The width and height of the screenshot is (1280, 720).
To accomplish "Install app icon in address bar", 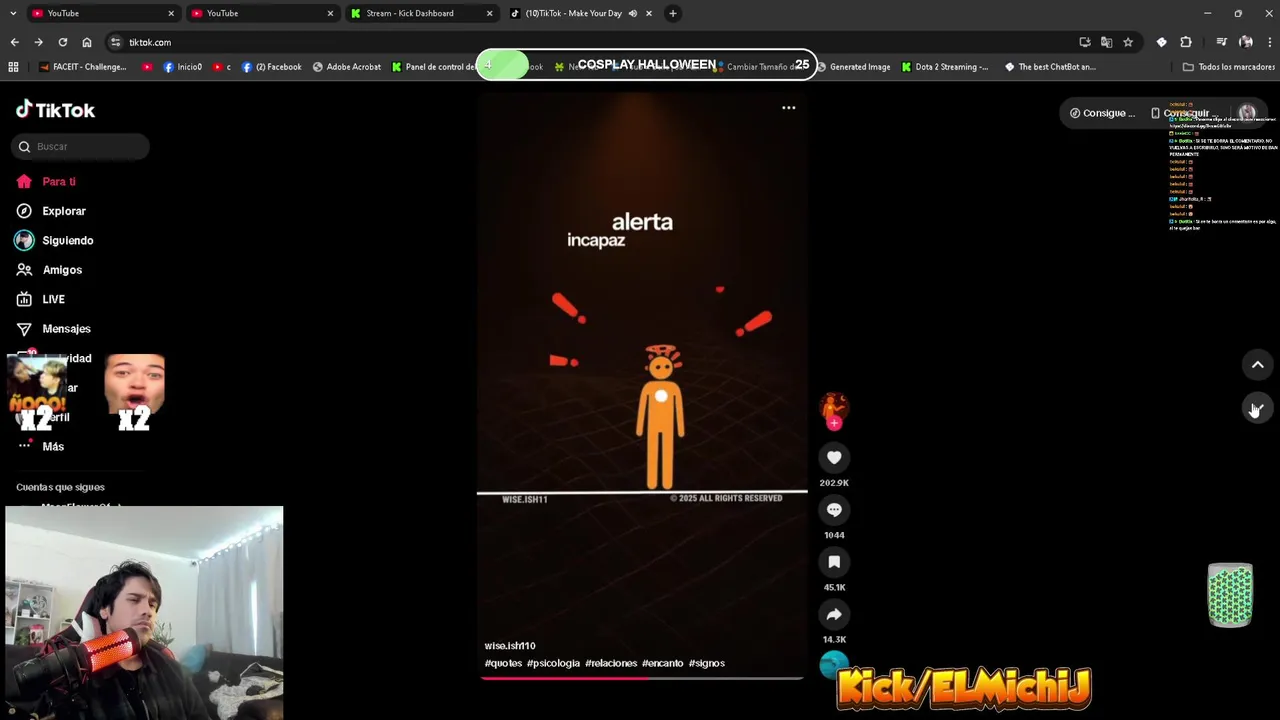I will 1085,42.
